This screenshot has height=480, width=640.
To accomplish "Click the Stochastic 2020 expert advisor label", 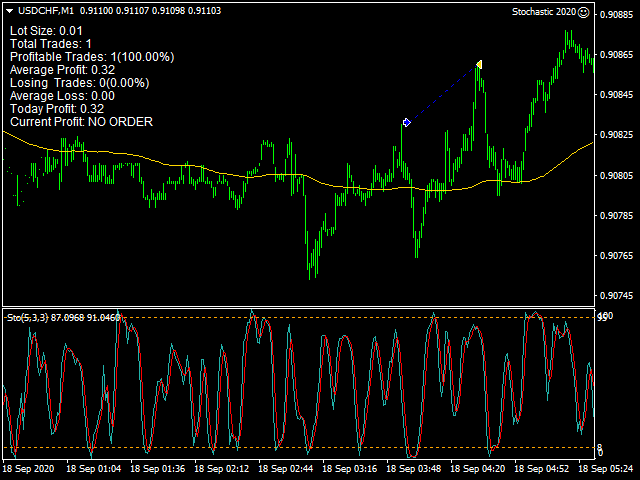I will pyautogui.click(x=544, y=12).
